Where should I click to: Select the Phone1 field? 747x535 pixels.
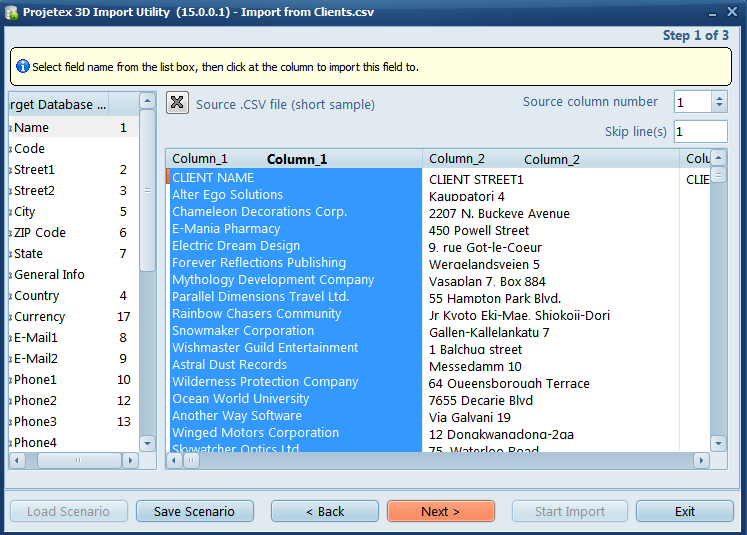point(74,379)
